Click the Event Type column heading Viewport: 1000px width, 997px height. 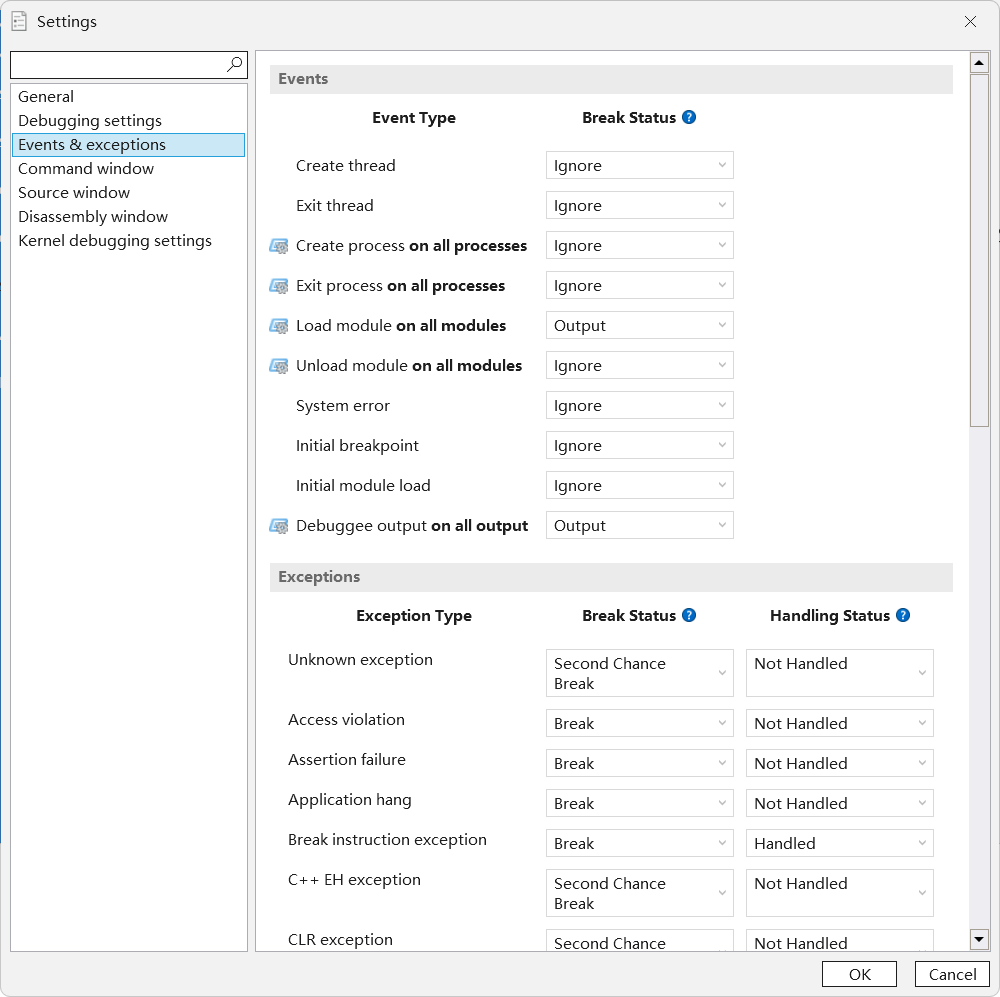coord(414,118)
